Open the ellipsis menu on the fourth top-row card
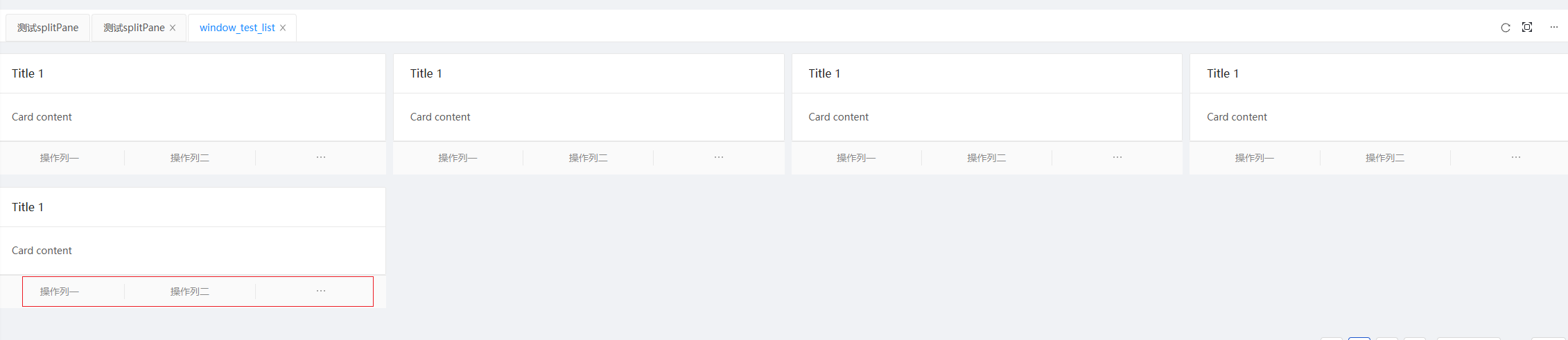Image resolution: width=1568 pixels, height=340 pixels. [1516, 158]
